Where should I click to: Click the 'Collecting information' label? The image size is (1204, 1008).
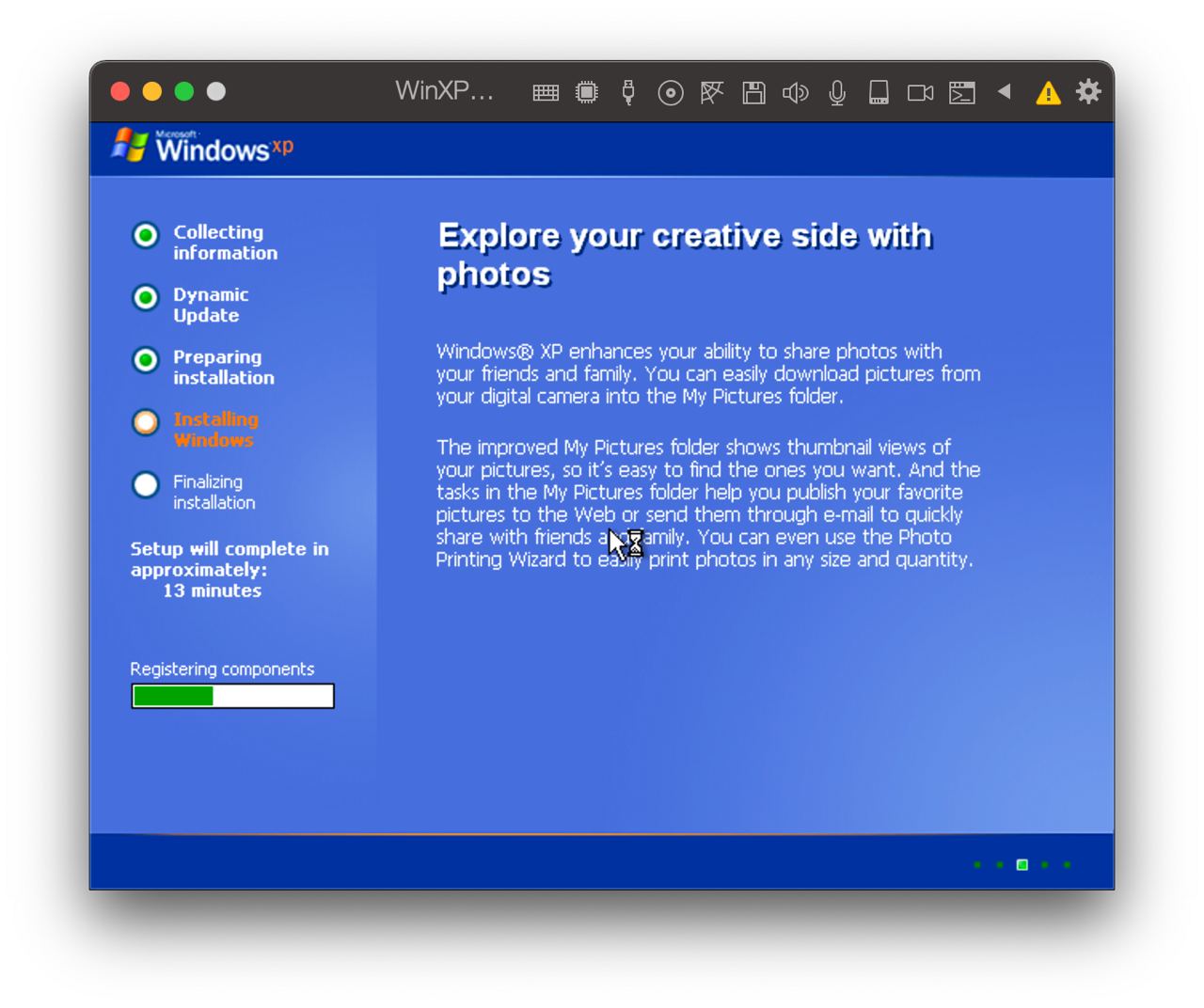point(225,242)
